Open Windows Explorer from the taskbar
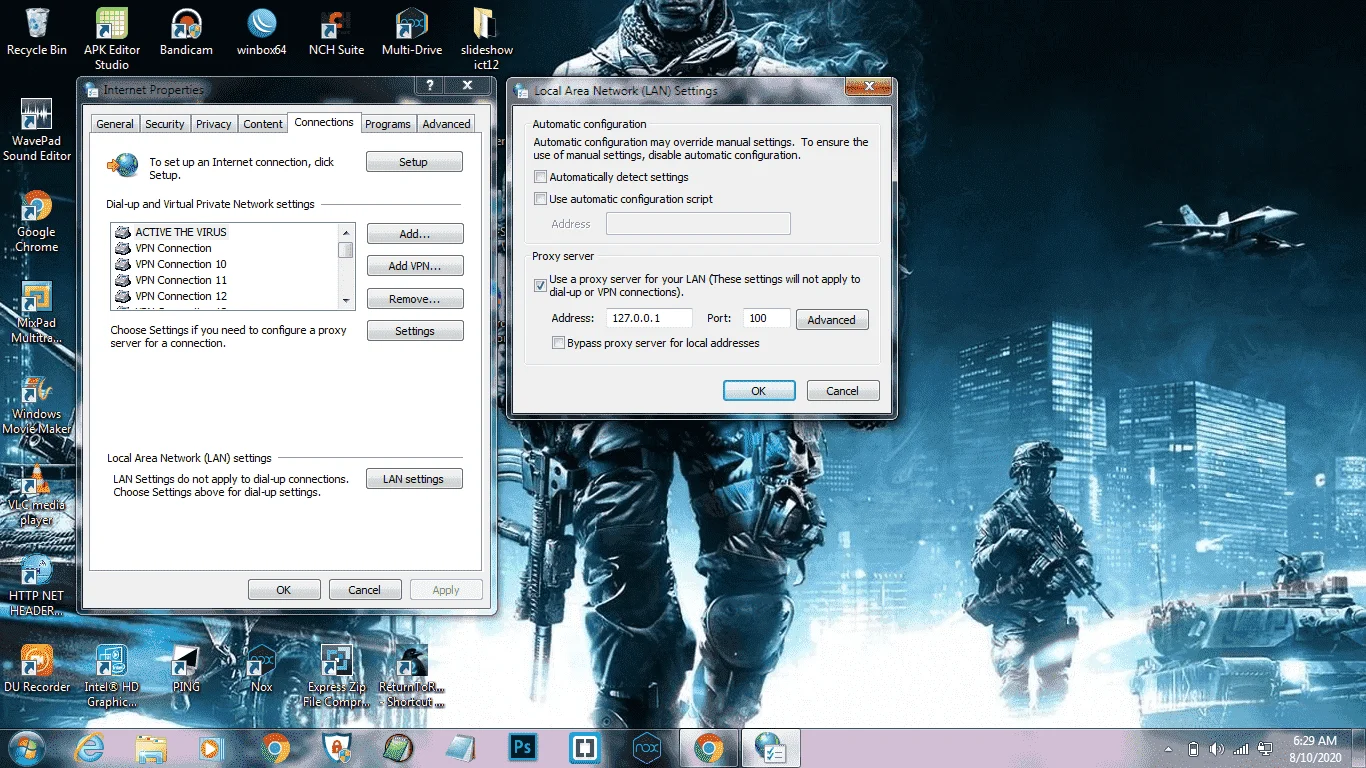This screenshot has width=1366, height=768. 151,748
